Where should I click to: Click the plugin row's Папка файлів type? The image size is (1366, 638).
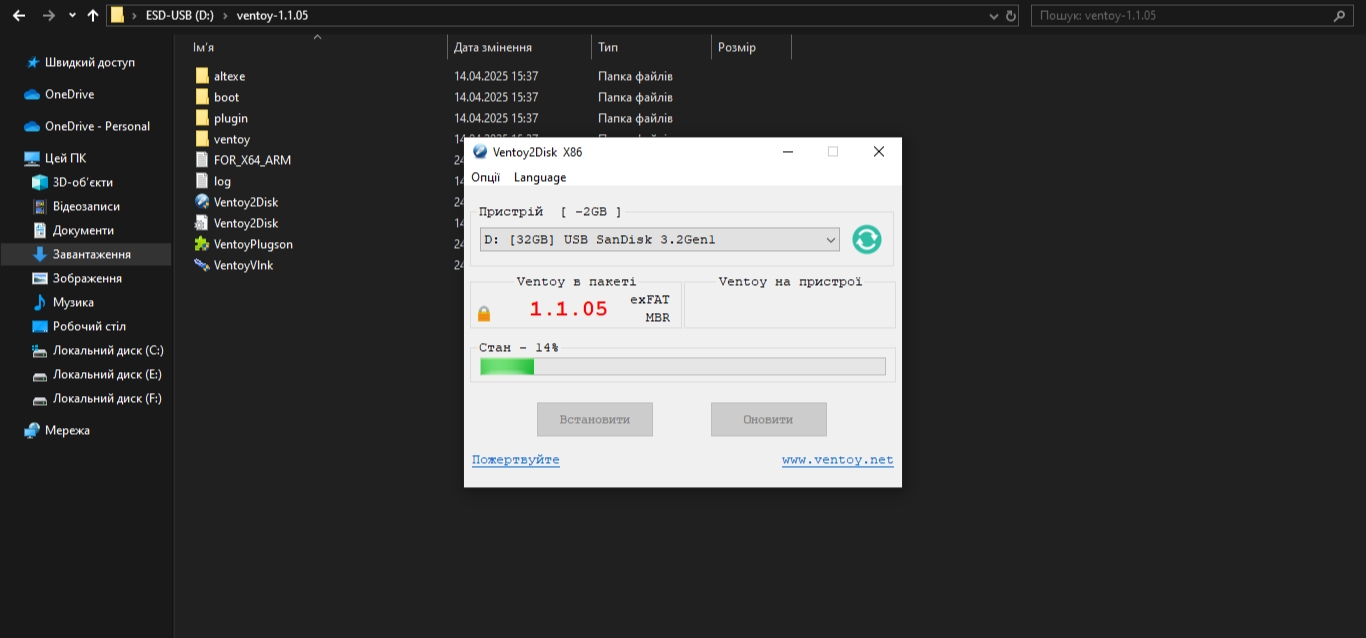(x=635, y=118)
